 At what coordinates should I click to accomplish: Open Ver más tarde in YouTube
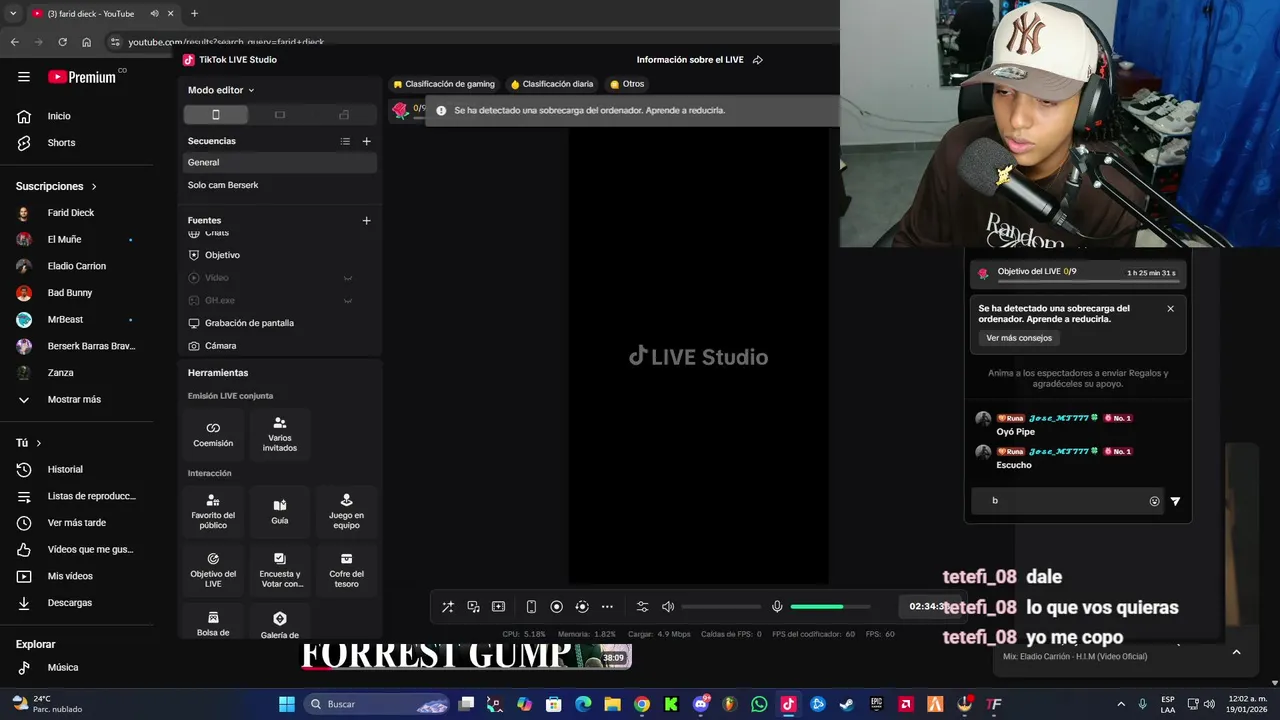tap(76, 523)
